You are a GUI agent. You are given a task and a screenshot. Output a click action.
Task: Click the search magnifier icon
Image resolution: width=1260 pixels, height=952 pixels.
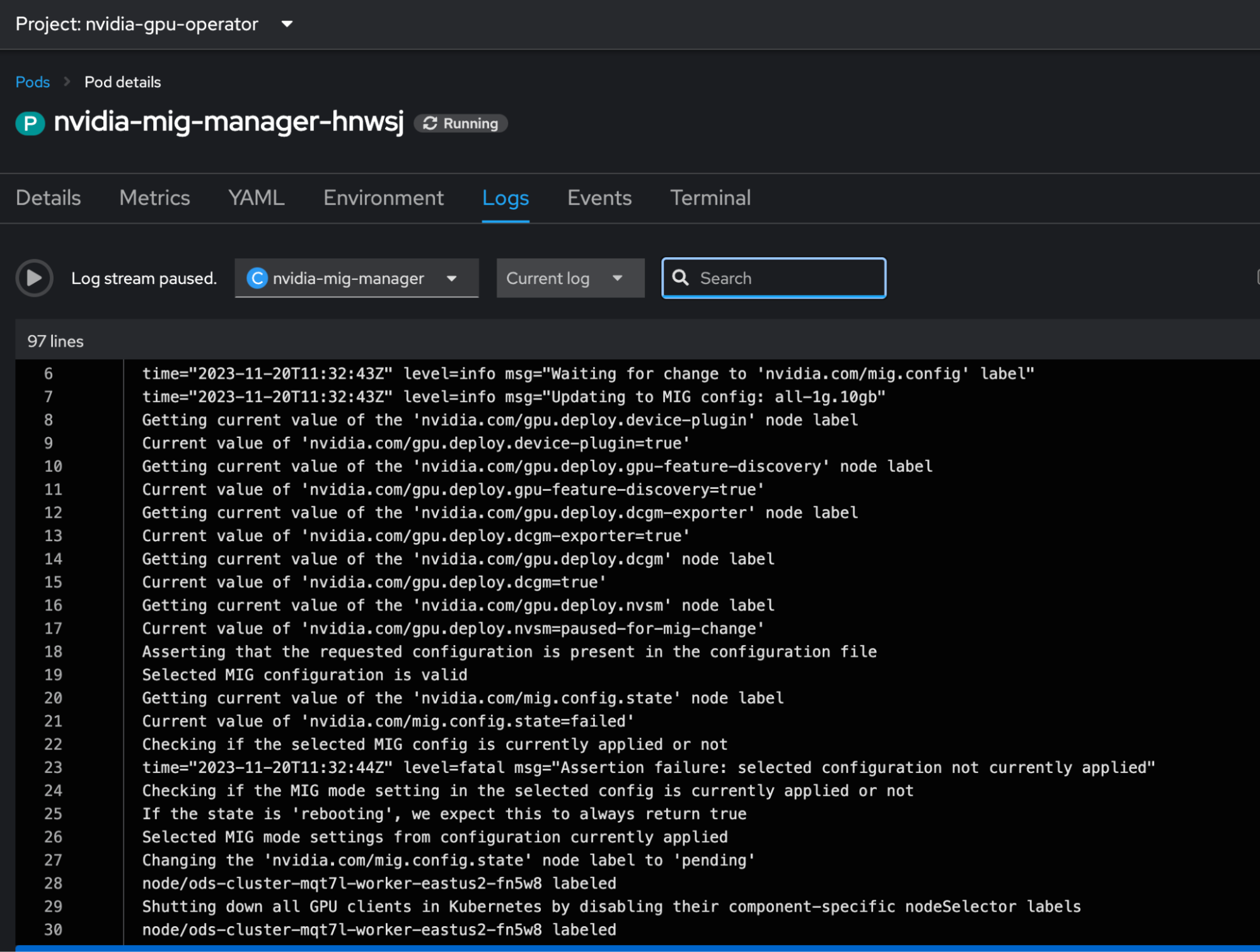[681, 278]
